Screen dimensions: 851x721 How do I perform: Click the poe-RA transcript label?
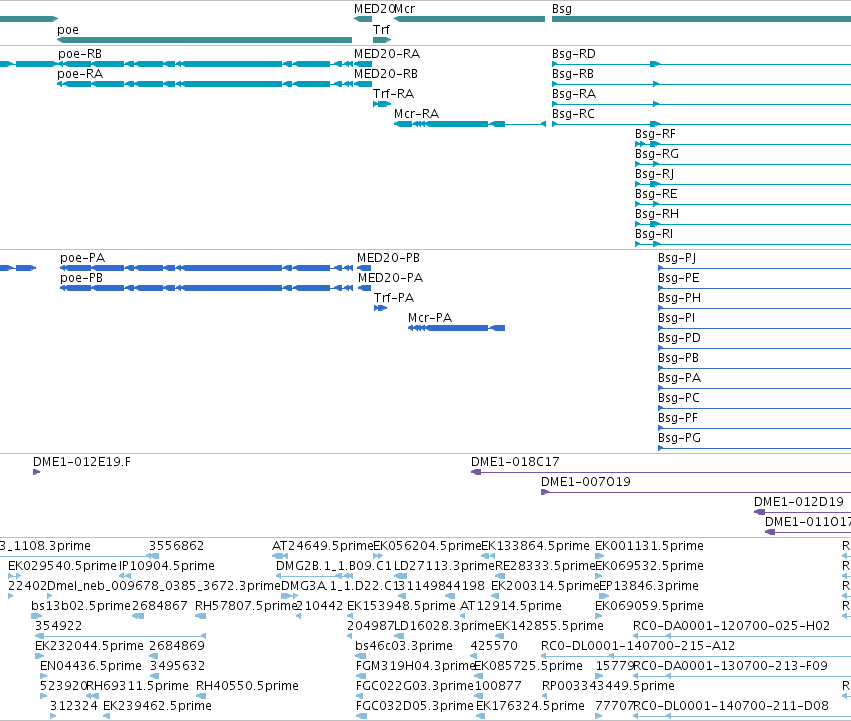[80, 74]
